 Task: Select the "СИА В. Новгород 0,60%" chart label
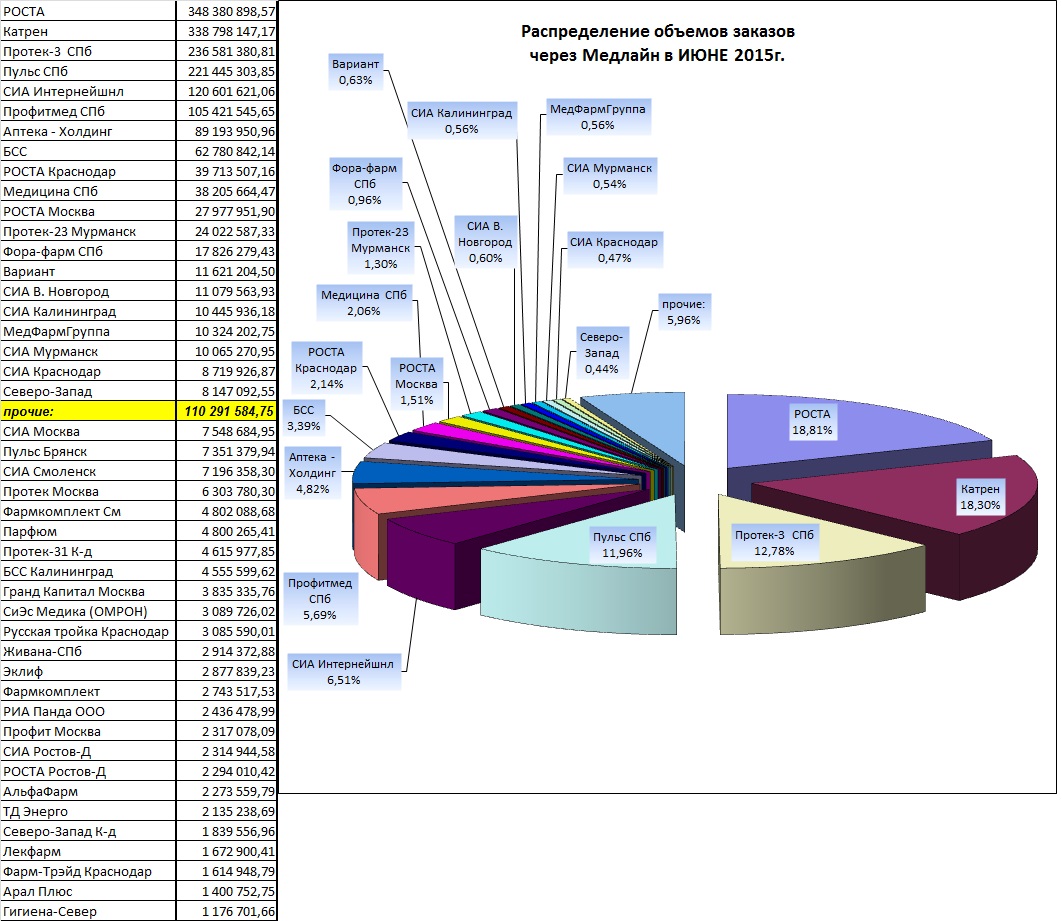tap(485, 242)
